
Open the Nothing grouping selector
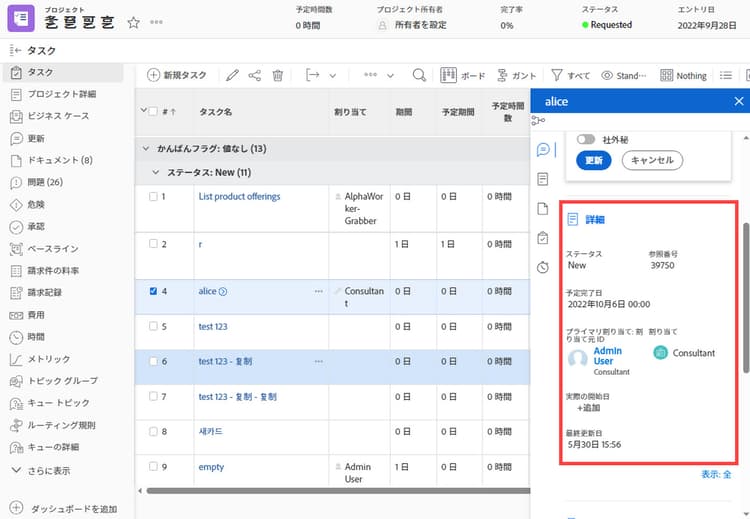click(x=684, y=76)
